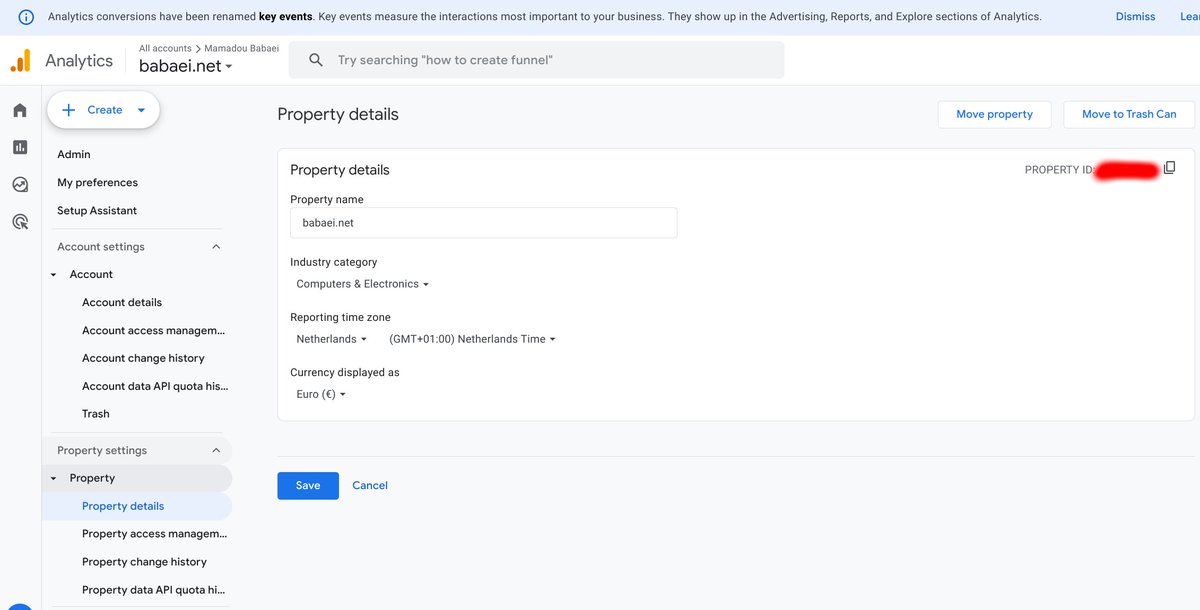This screenshot has height=610, width=1200.
Task: Open the Netherlands Time zone dropdown
Action: (x=472, y=339)
